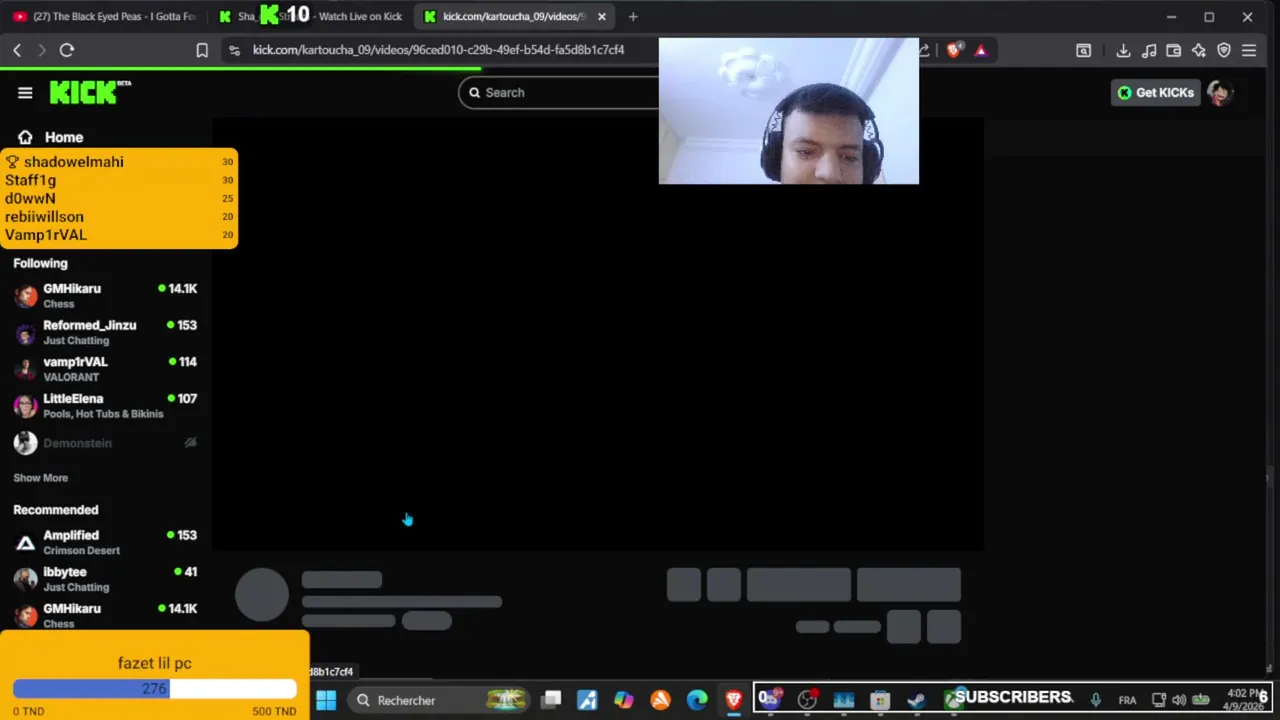Open site settings icon in address bar
1280x720 pixels.
click(x=234, y=50)
